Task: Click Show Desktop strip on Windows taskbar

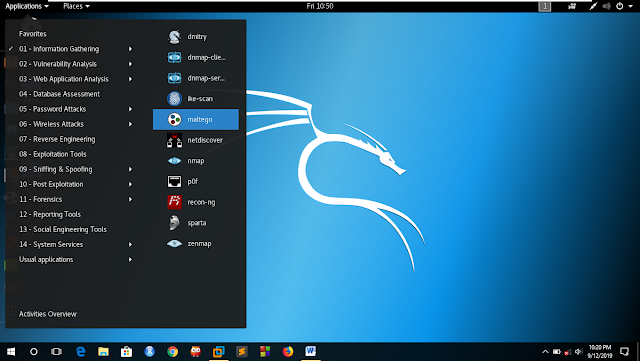Action: click(x=638, y=352)
